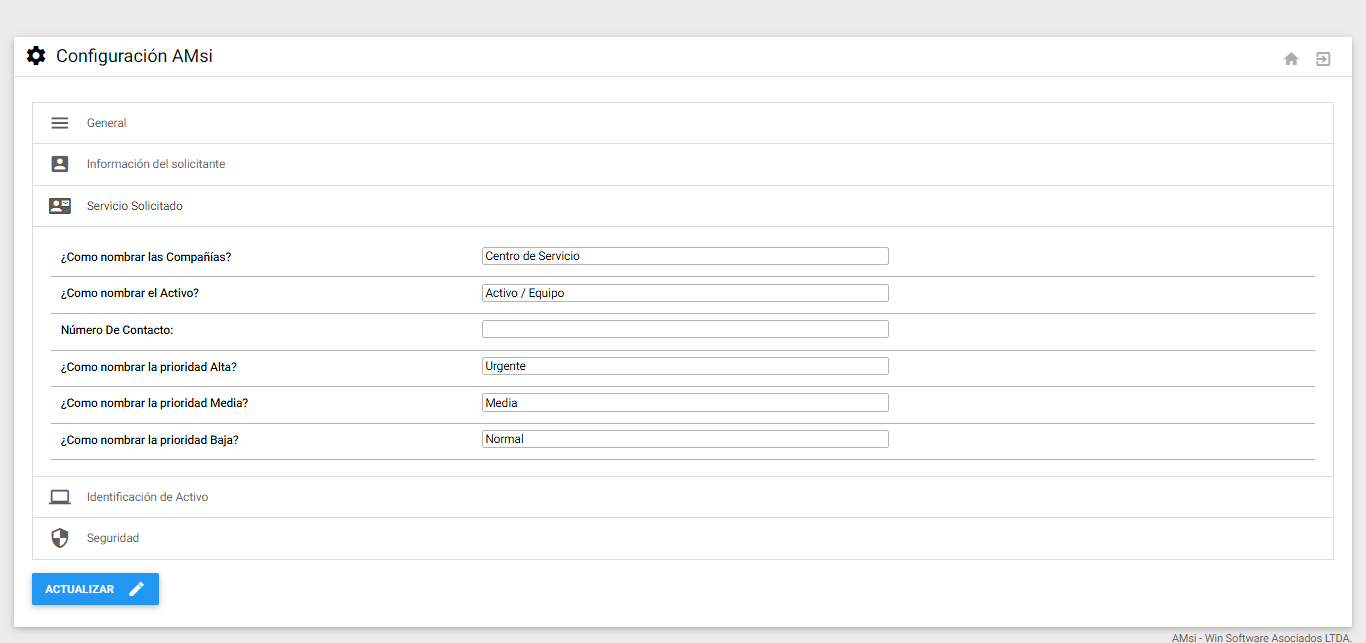
Task: Click the Urgente priority name field
Action: click(x=685, y=366)
